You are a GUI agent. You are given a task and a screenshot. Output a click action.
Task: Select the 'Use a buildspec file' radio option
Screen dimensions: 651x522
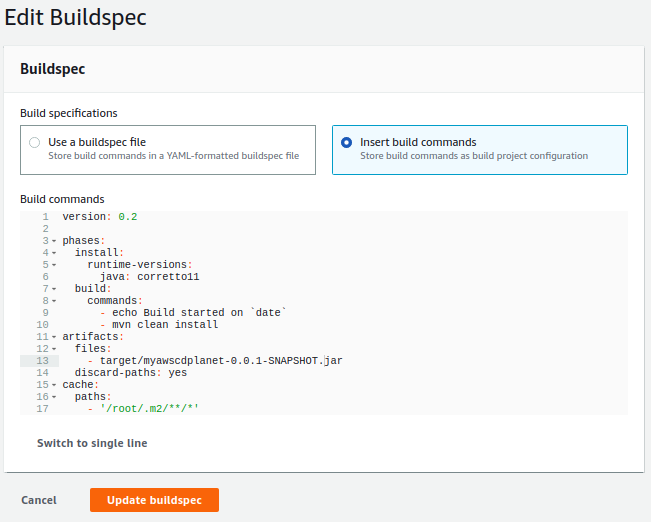[35, 142]
